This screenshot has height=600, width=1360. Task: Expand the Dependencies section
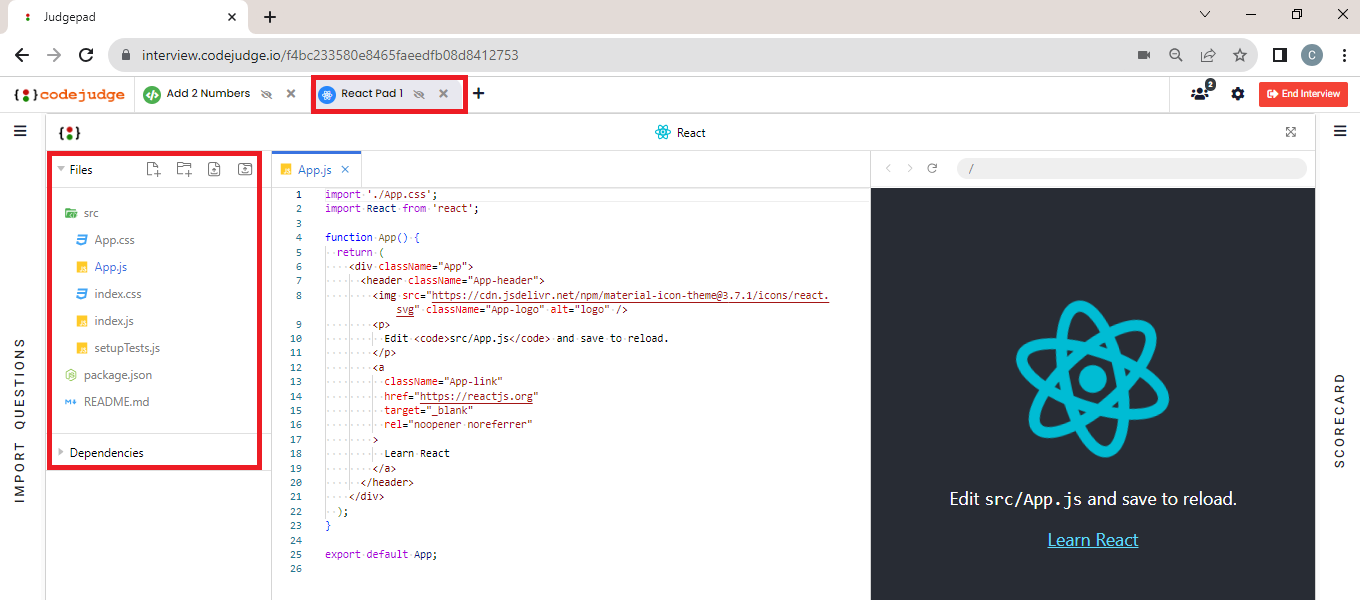pyautogui.click(x=61, y=452)
